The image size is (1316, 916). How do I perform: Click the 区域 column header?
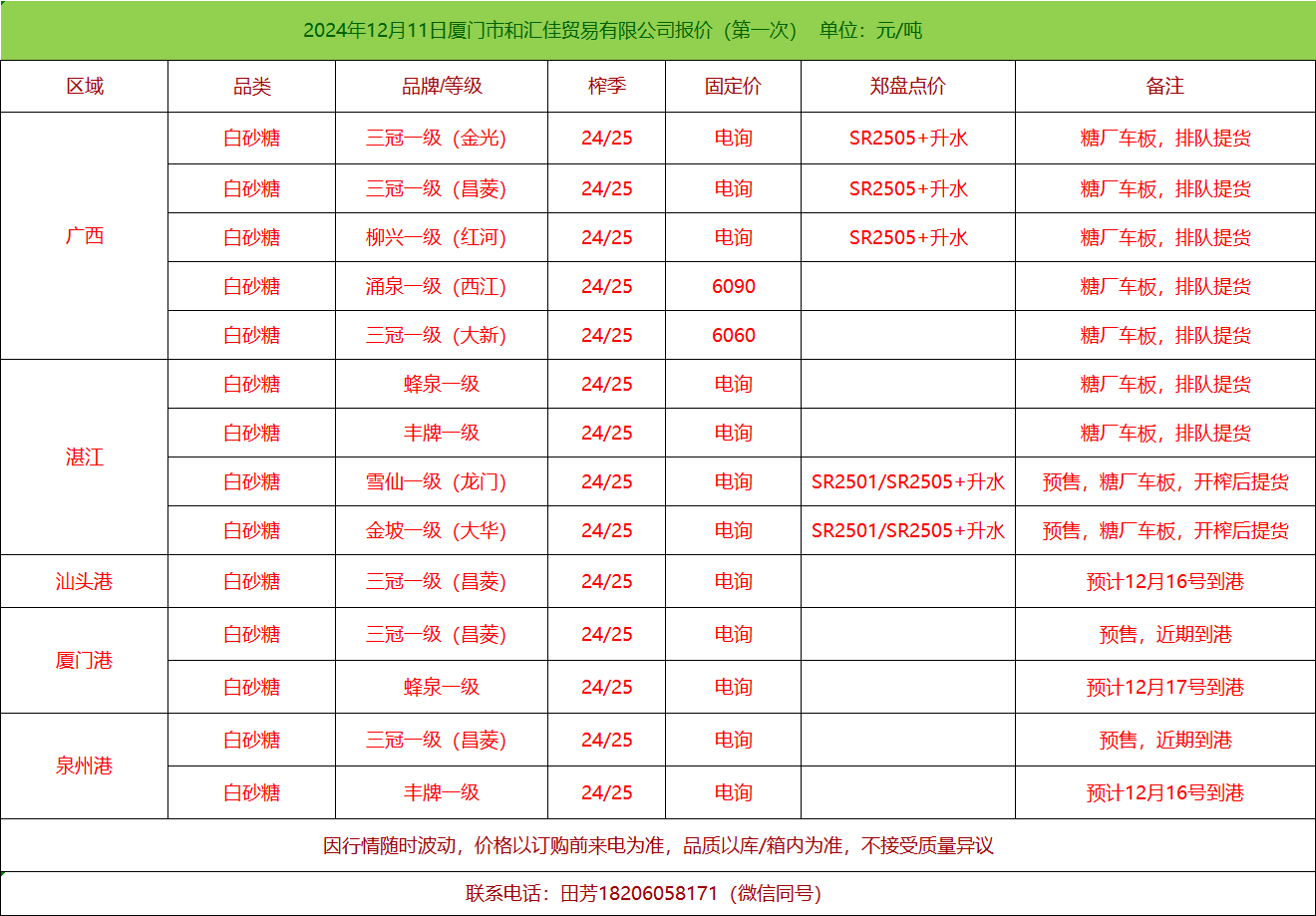tap(85, 87)
